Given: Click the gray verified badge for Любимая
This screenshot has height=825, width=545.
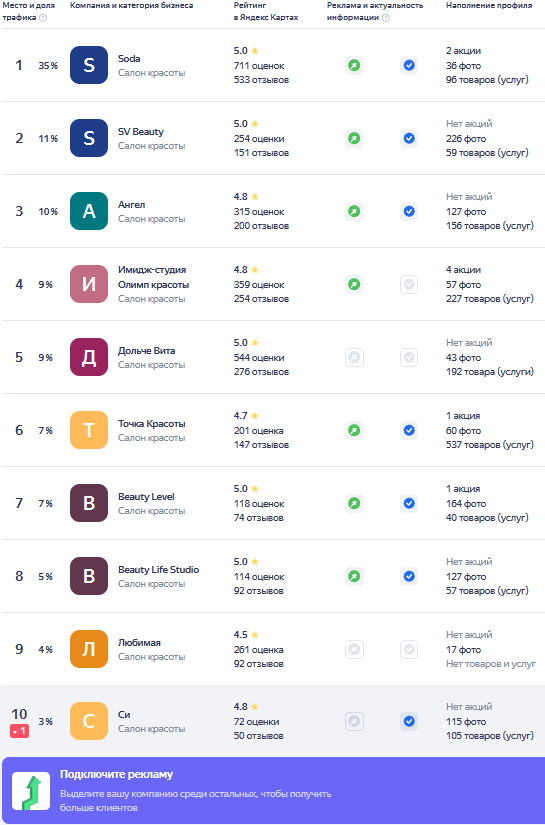Looking at the screenshot, I should click(x=409, y=650).
